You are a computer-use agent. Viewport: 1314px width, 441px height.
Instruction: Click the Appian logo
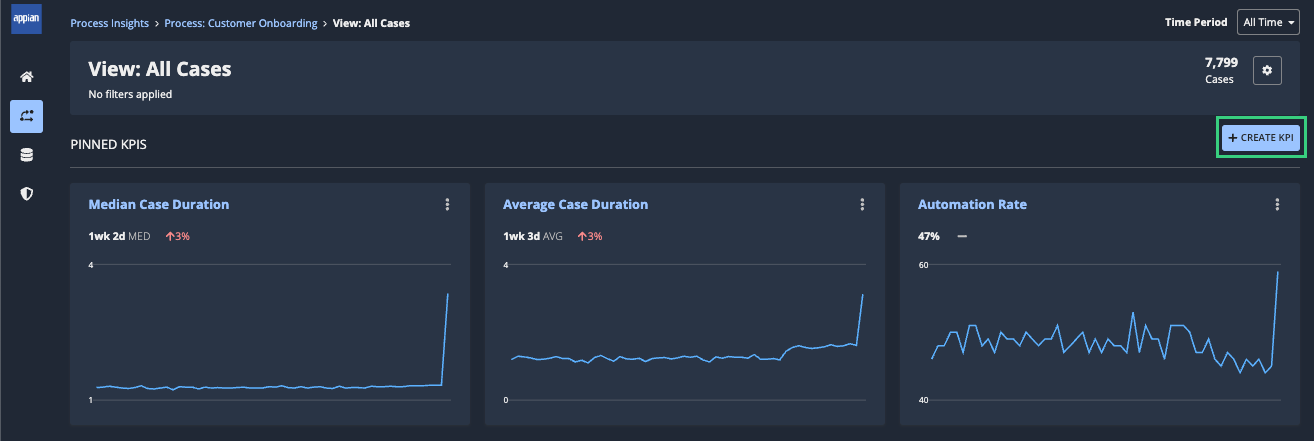click(26, 21)
